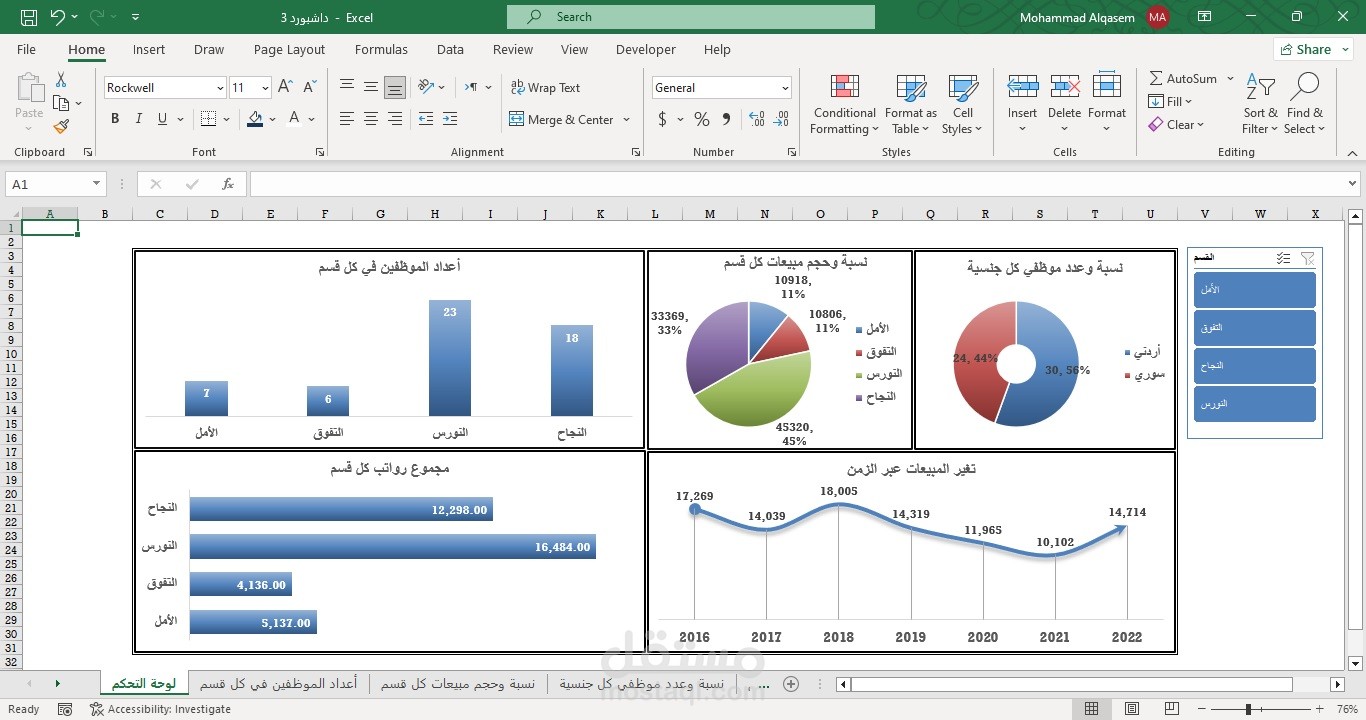Image resolution: width=1366 pixels, height=720 pixels.
Task: Open the General number format dropdown
Action: point(785,88)
